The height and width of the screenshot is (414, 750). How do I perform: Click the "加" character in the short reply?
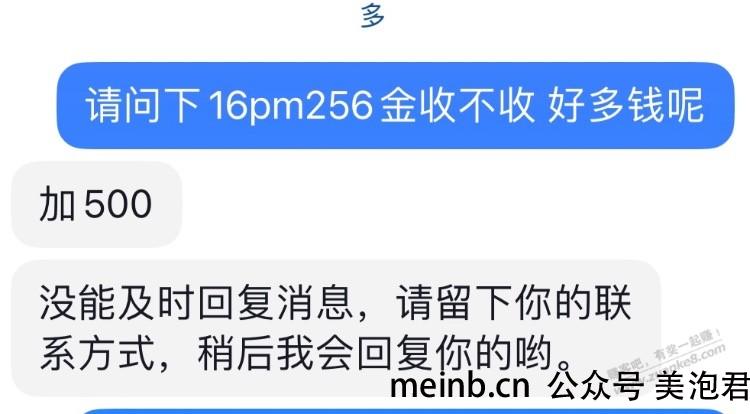(57, 204)
